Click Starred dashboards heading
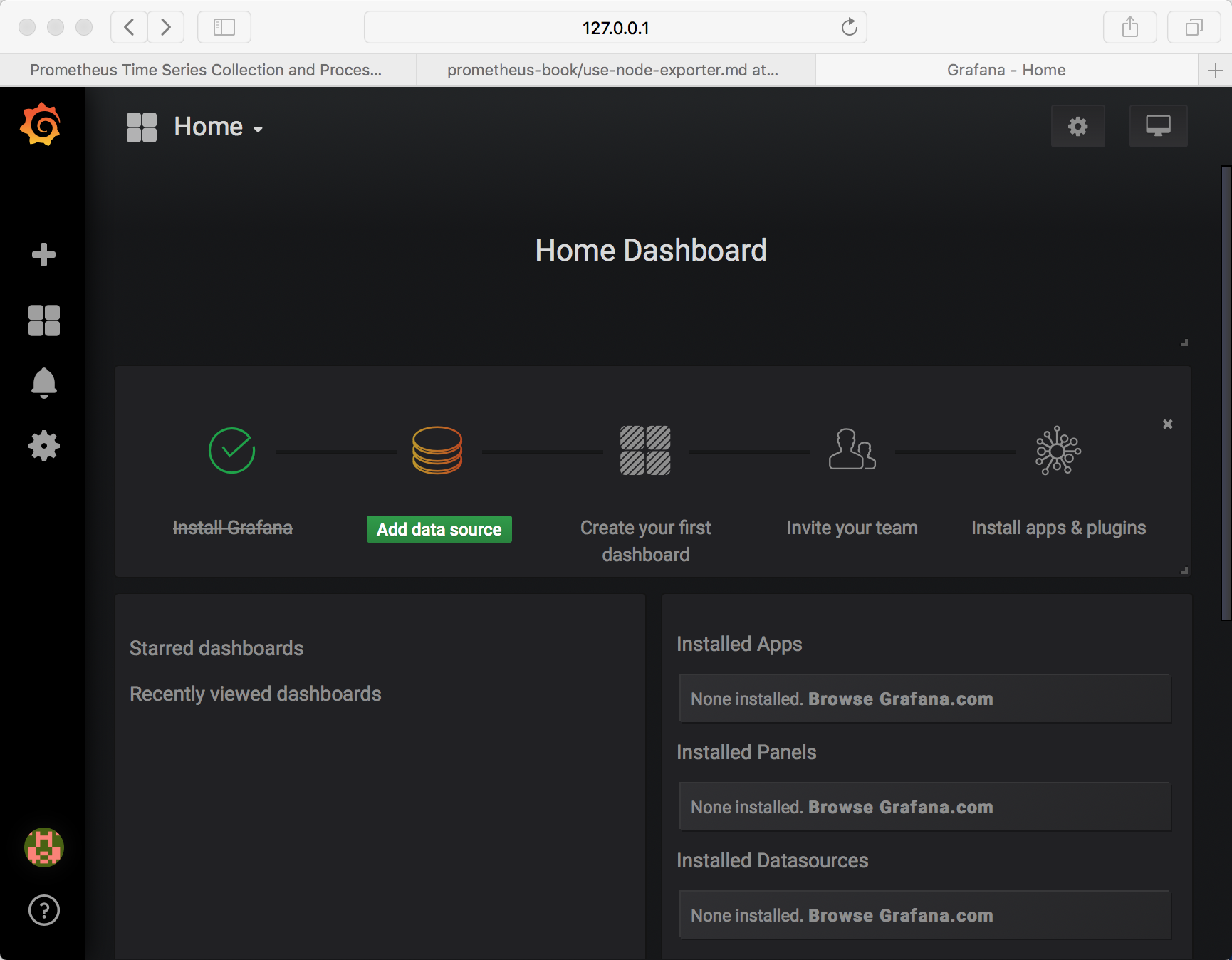The height and width of the screenshot is (960, 1232). 216,648
